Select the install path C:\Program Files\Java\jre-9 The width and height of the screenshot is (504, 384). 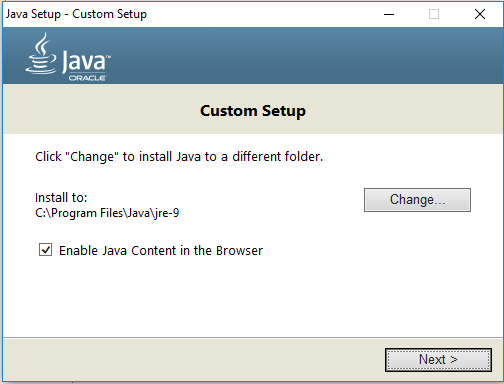click(107, 213)
